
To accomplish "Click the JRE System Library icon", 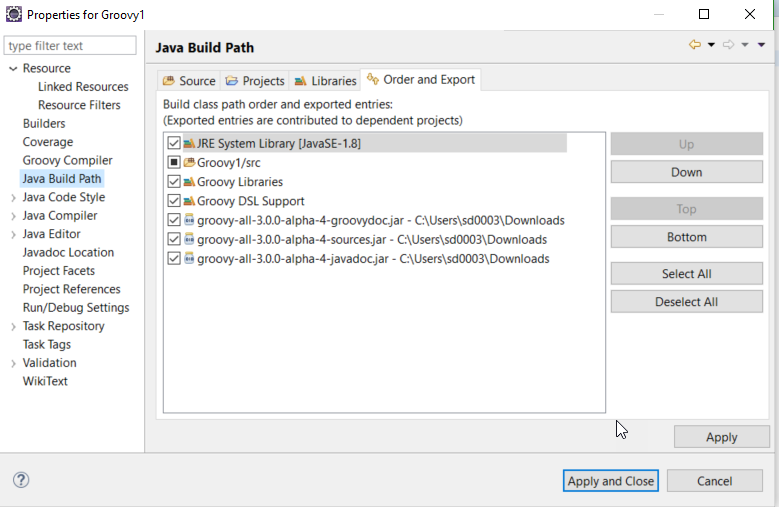I will click(189, 143).
